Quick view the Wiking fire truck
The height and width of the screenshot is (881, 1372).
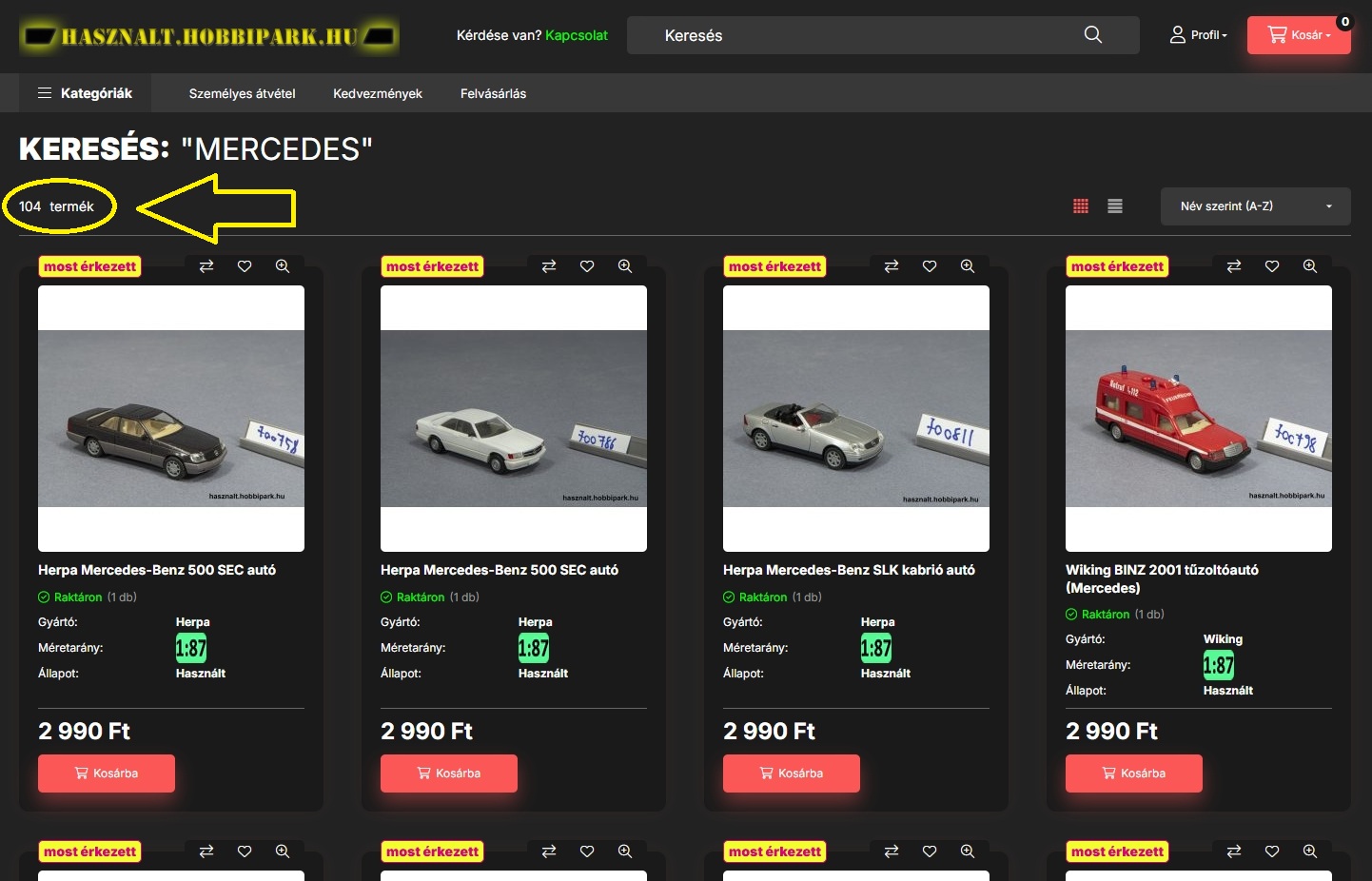[x=1310, y=266]
